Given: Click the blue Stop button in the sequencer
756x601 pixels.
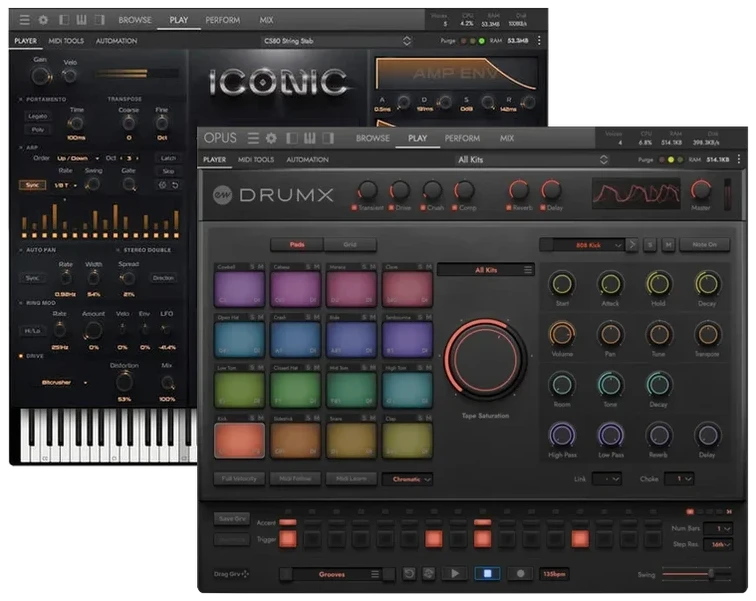Looking at the screenshot, I should click(487, 574).
